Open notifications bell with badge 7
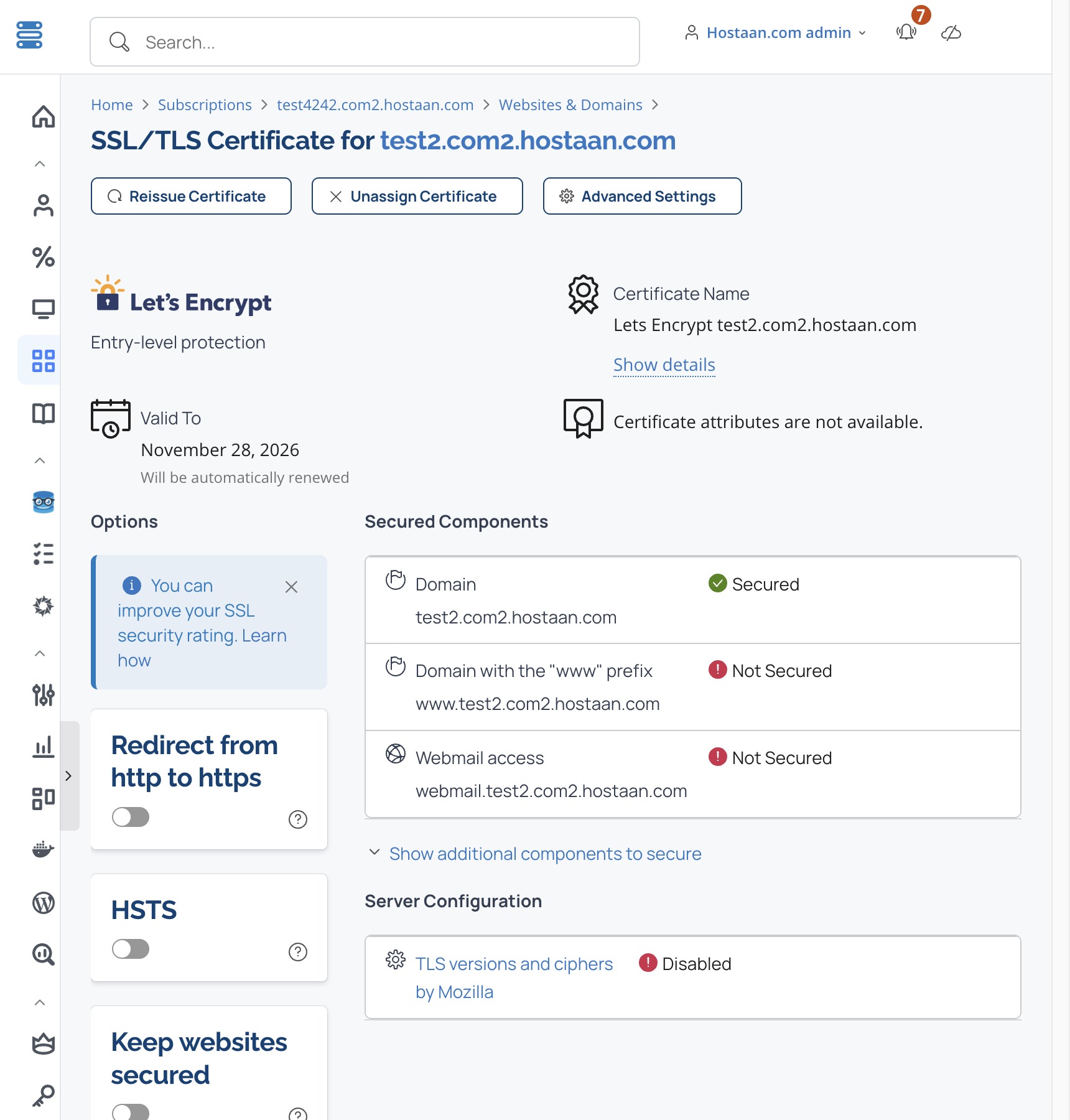1070x1120 pixels. click(906, 32)
